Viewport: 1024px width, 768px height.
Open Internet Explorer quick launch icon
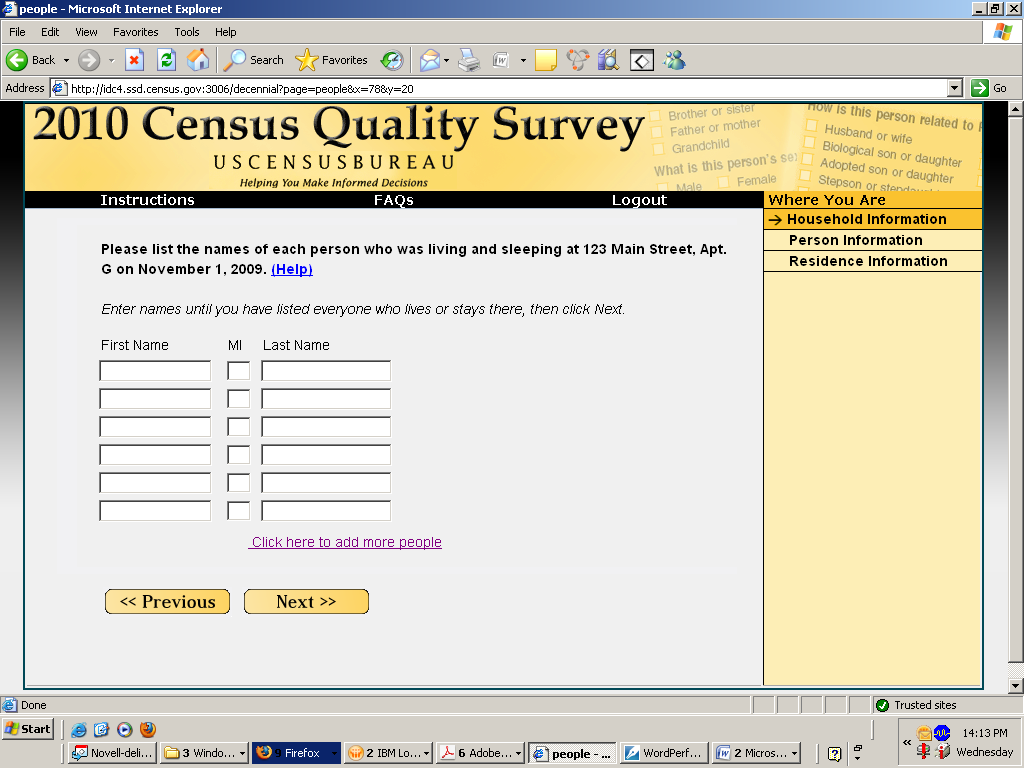coord(79,729)
